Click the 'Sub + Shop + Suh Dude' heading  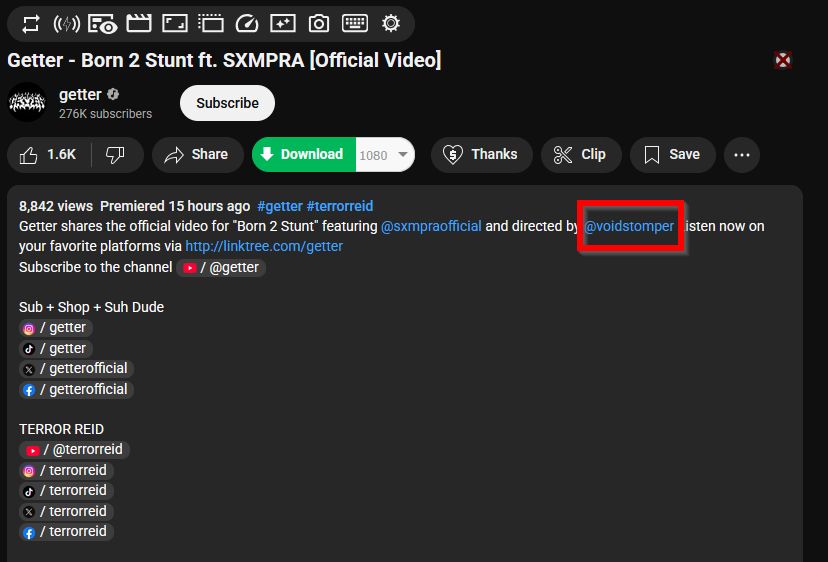(91, 307)
